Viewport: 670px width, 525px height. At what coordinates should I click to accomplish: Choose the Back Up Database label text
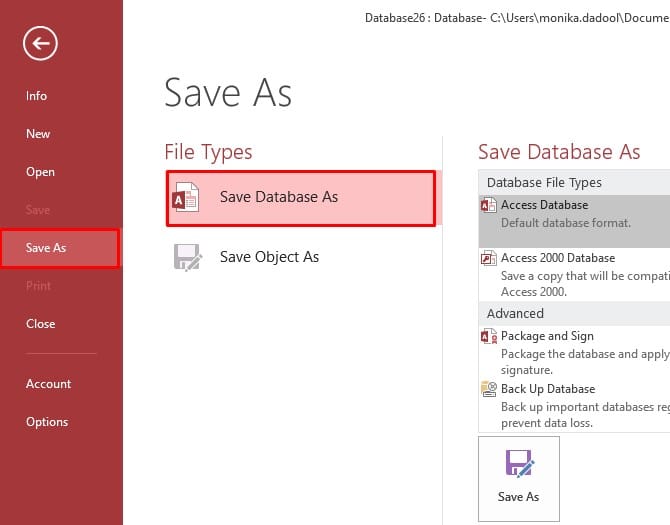pyautogui.click(x=548, y=389)
